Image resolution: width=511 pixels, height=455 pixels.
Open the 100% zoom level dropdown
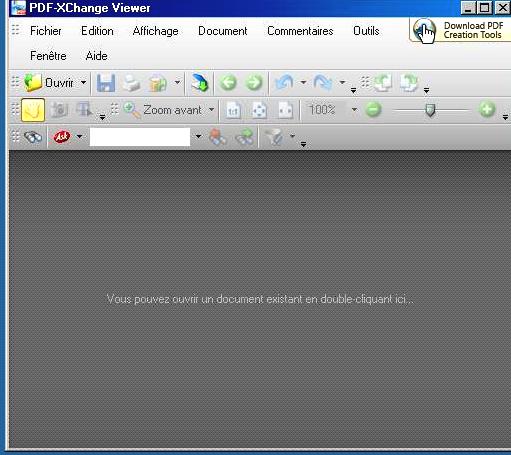click(354, 110)
